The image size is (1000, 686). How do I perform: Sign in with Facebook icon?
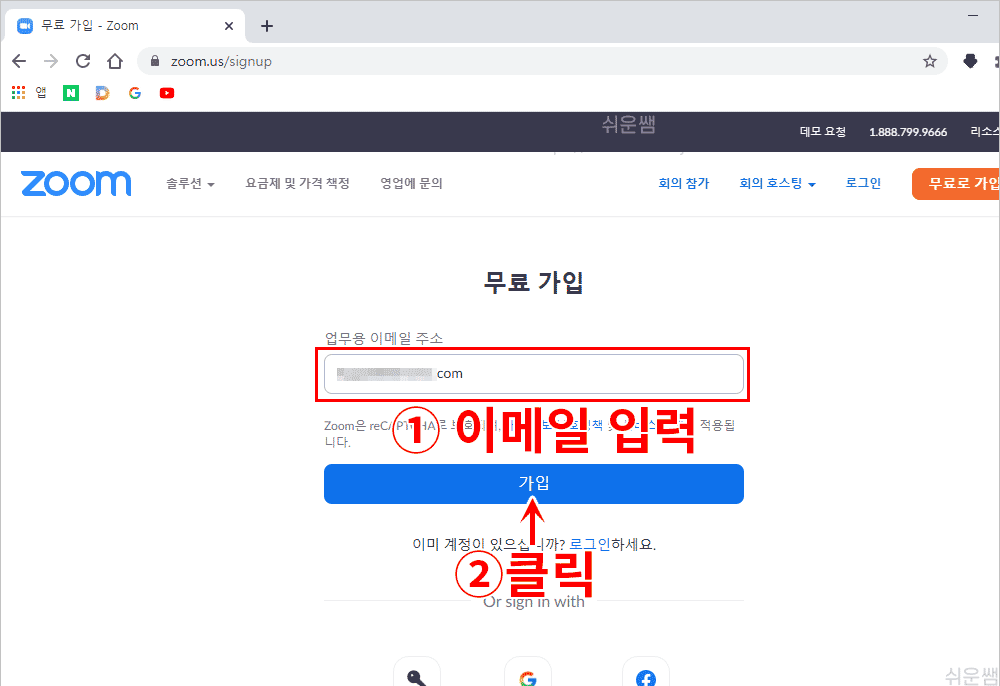[x=645, y=673]
